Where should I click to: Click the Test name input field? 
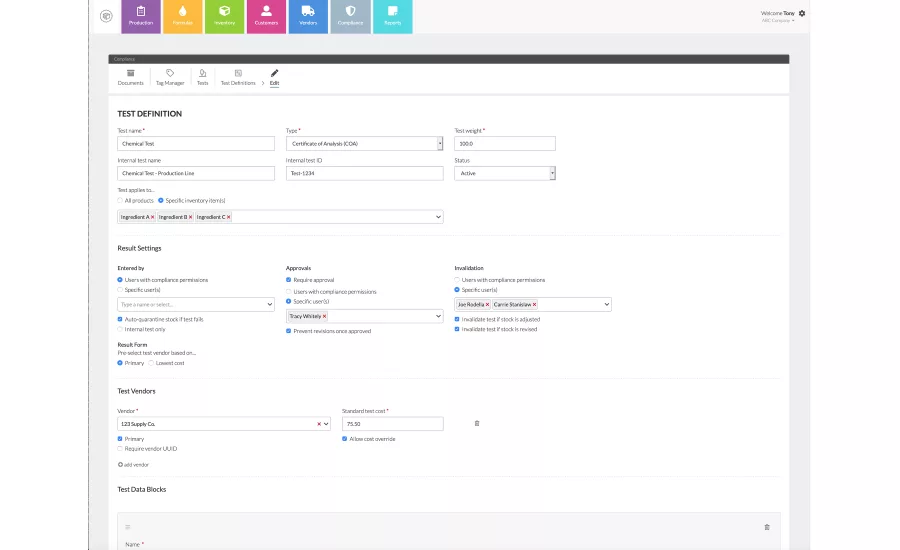[196, 144]
